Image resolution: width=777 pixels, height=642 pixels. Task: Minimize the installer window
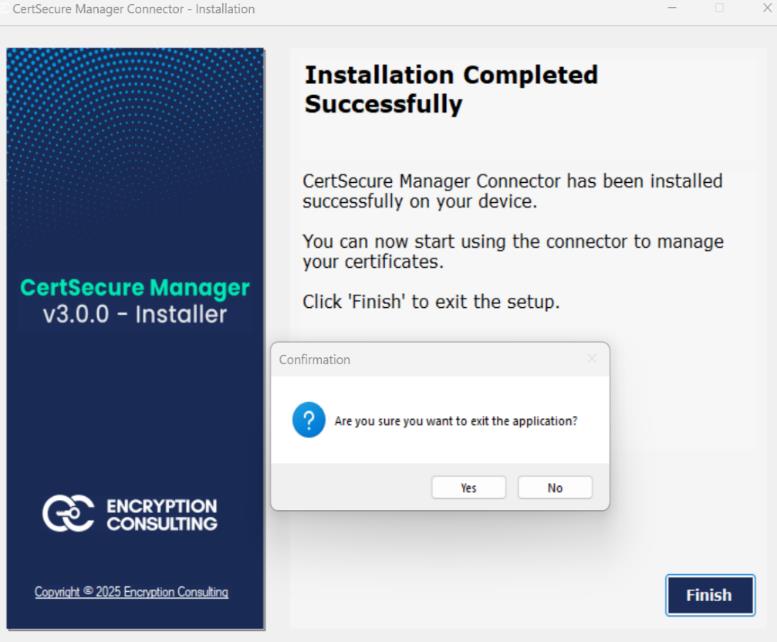point(672,8)
